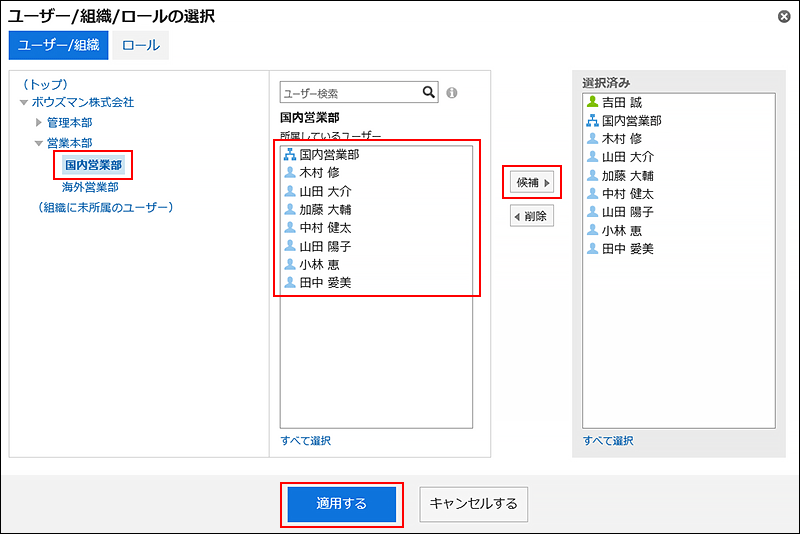This screenshot has height=534, width=800.
Task: Switch to the ユーザー/組織 tab
Action: (59, 45)
